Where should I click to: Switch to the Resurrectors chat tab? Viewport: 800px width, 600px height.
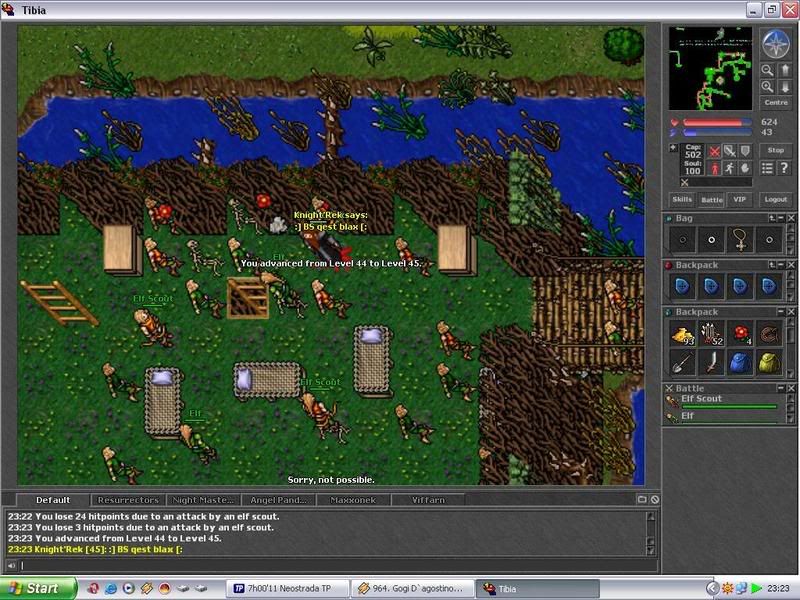pyautogui.click(x=128, y=500)
